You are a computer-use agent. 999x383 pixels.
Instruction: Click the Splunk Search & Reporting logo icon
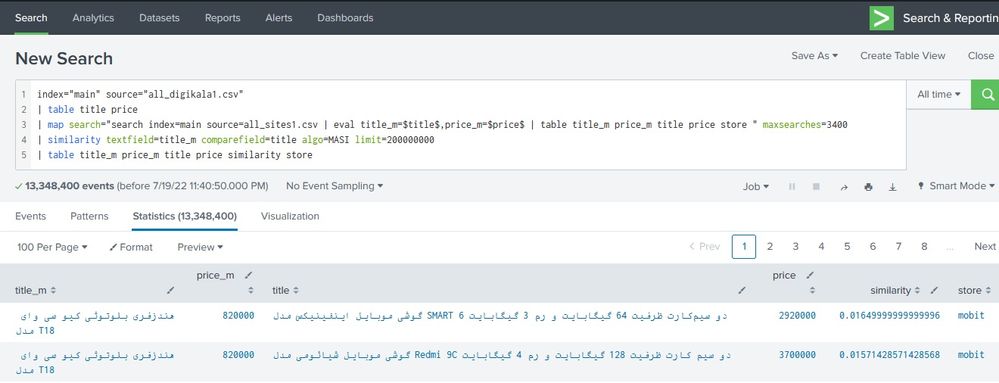[x=882, y=18]
